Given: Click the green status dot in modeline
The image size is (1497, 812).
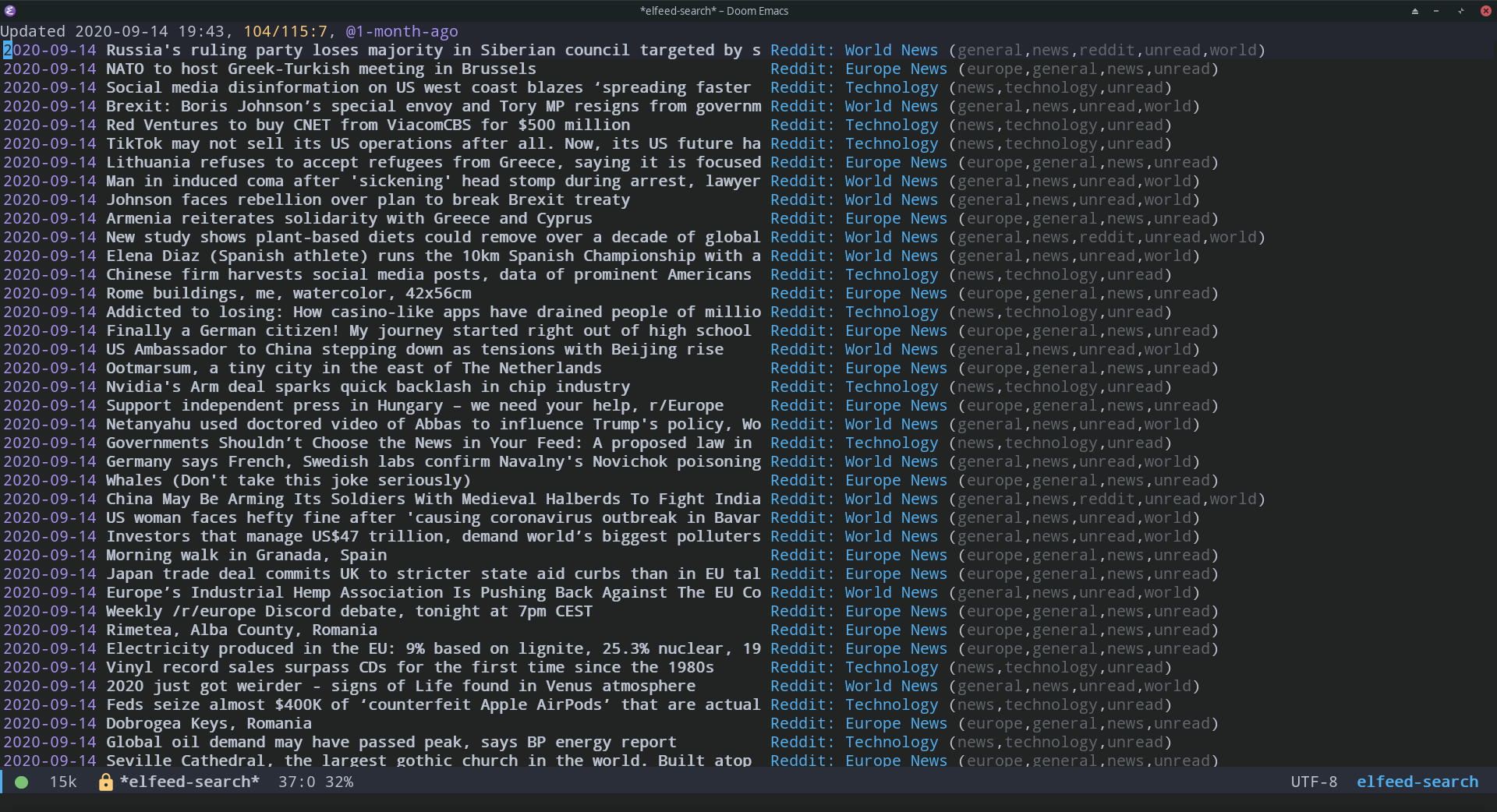Looking at the screenshot, I should pyautogui.click(x=22, y=782).
